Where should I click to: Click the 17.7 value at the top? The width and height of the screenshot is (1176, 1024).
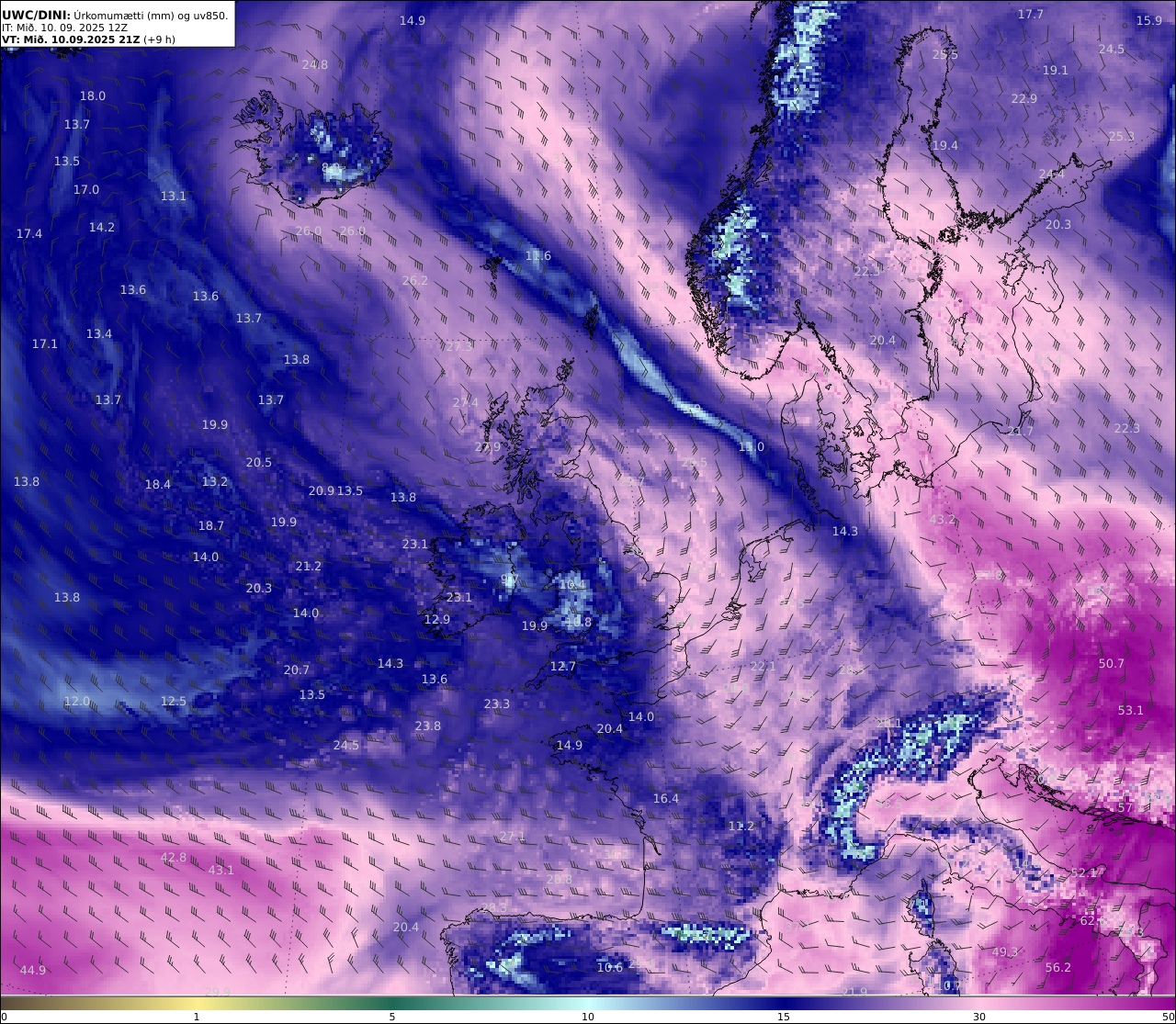(x=1031, y=15)
